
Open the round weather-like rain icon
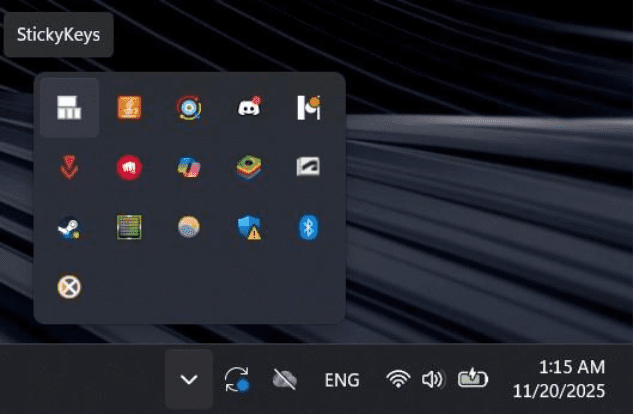(189, 227)
